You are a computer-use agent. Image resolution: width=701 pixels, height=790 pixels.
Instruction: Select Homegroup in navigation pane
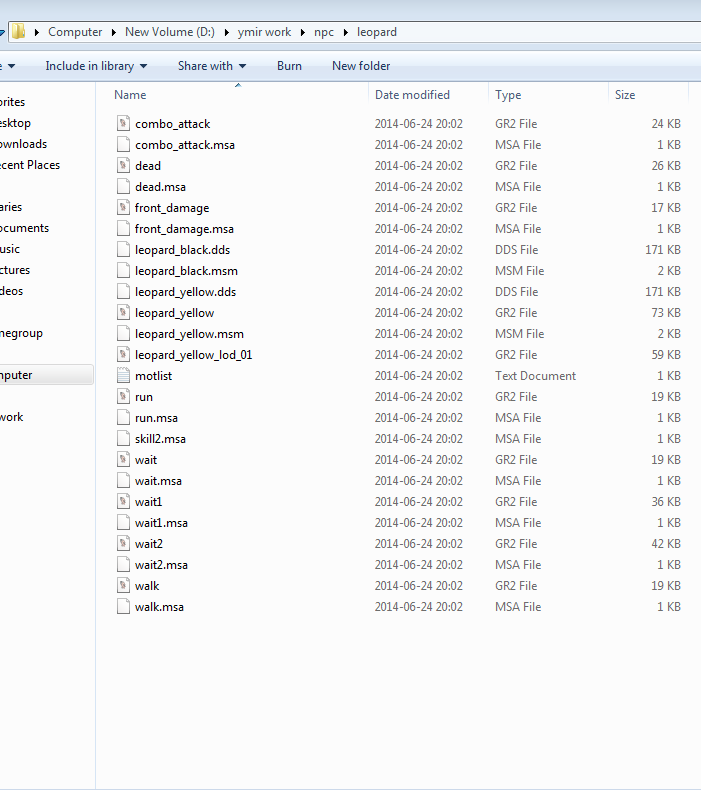click(x=21, y=333)
